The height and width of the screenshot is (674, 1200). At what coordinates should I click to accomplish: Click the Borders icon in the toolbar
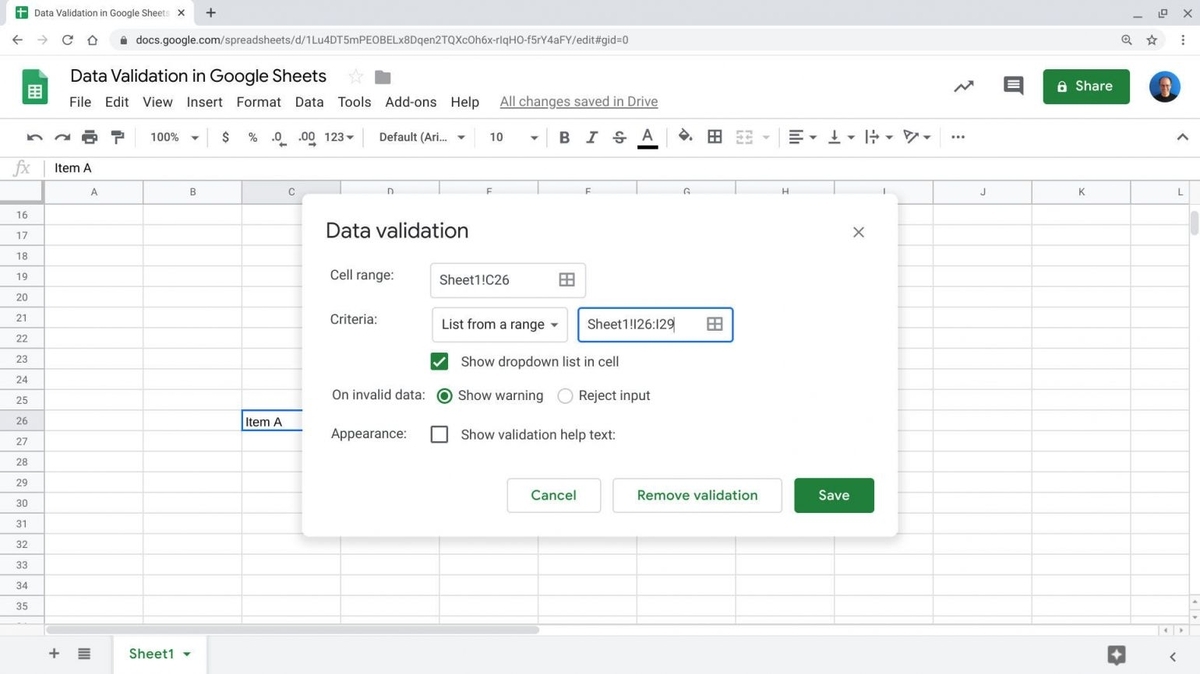click(x=714, y=137)
